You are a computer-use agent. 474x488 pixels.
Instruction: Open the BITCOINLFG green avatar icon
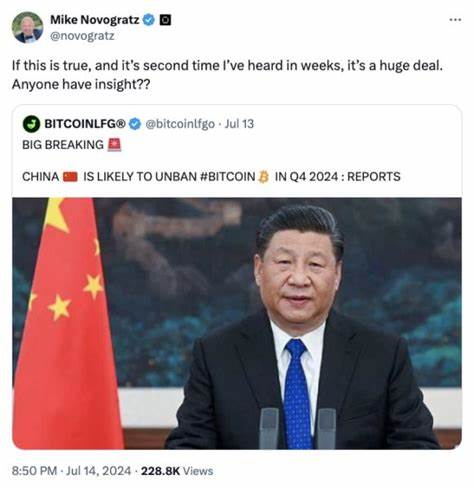[32, 124]
